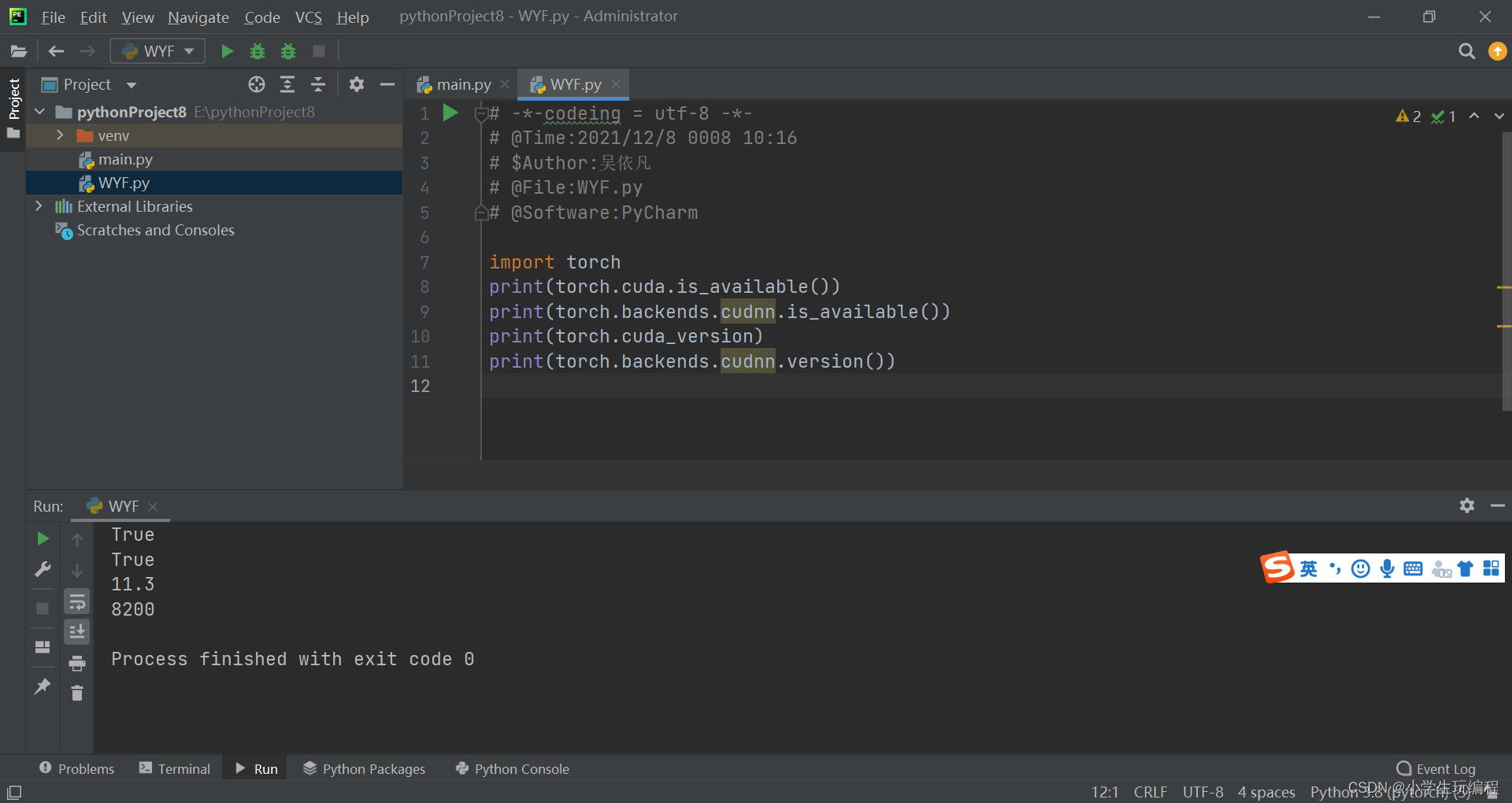Image resolution: width=1512 pixels, height=803 pixels.
Task: Rerun WYF from Run panel
Action: (x=43, y=538)
